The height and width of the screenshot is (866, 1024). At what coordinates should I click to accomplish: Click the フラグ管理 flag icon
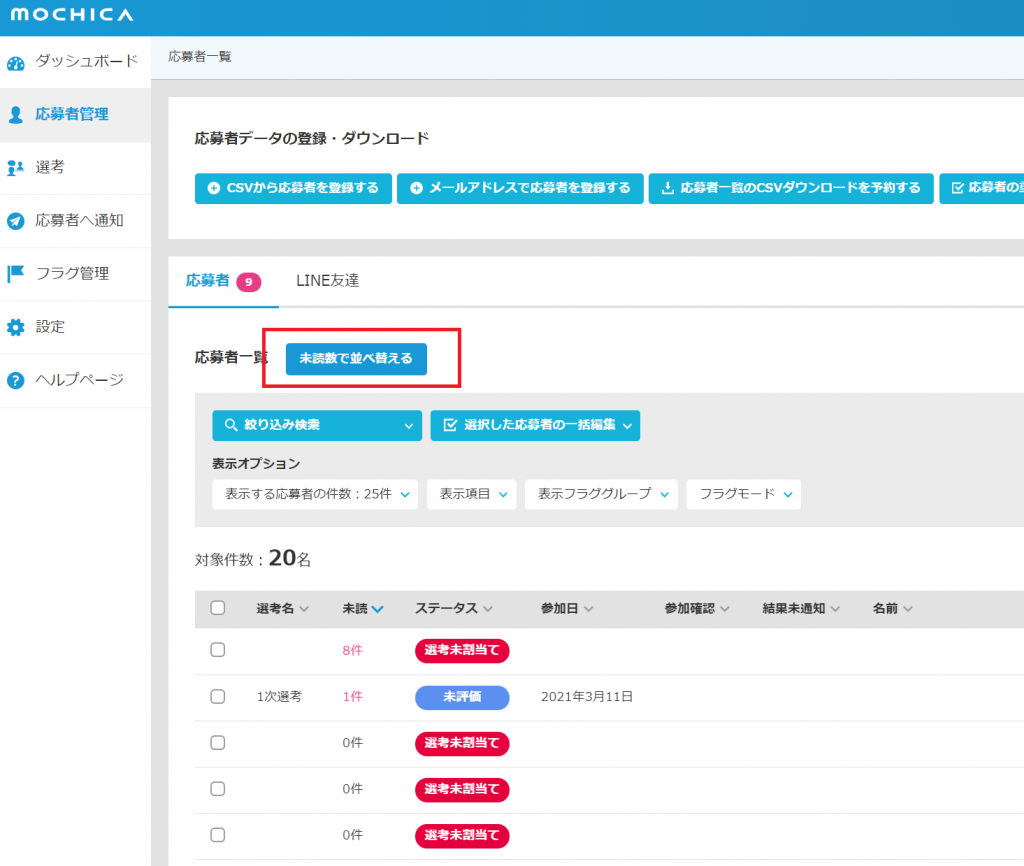(15, 274)
